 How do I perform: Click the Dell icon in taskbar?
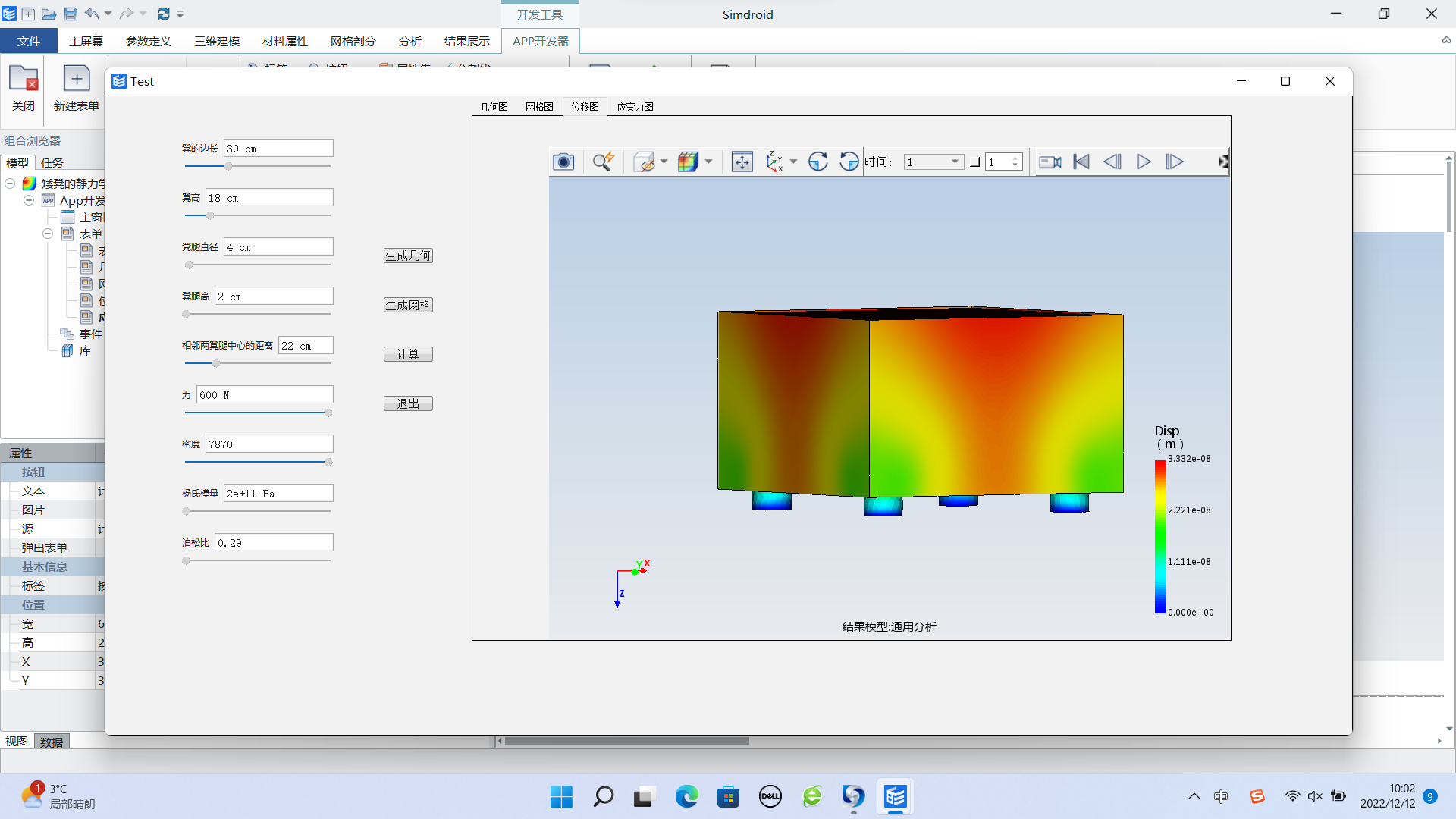[x=770, y=796]
